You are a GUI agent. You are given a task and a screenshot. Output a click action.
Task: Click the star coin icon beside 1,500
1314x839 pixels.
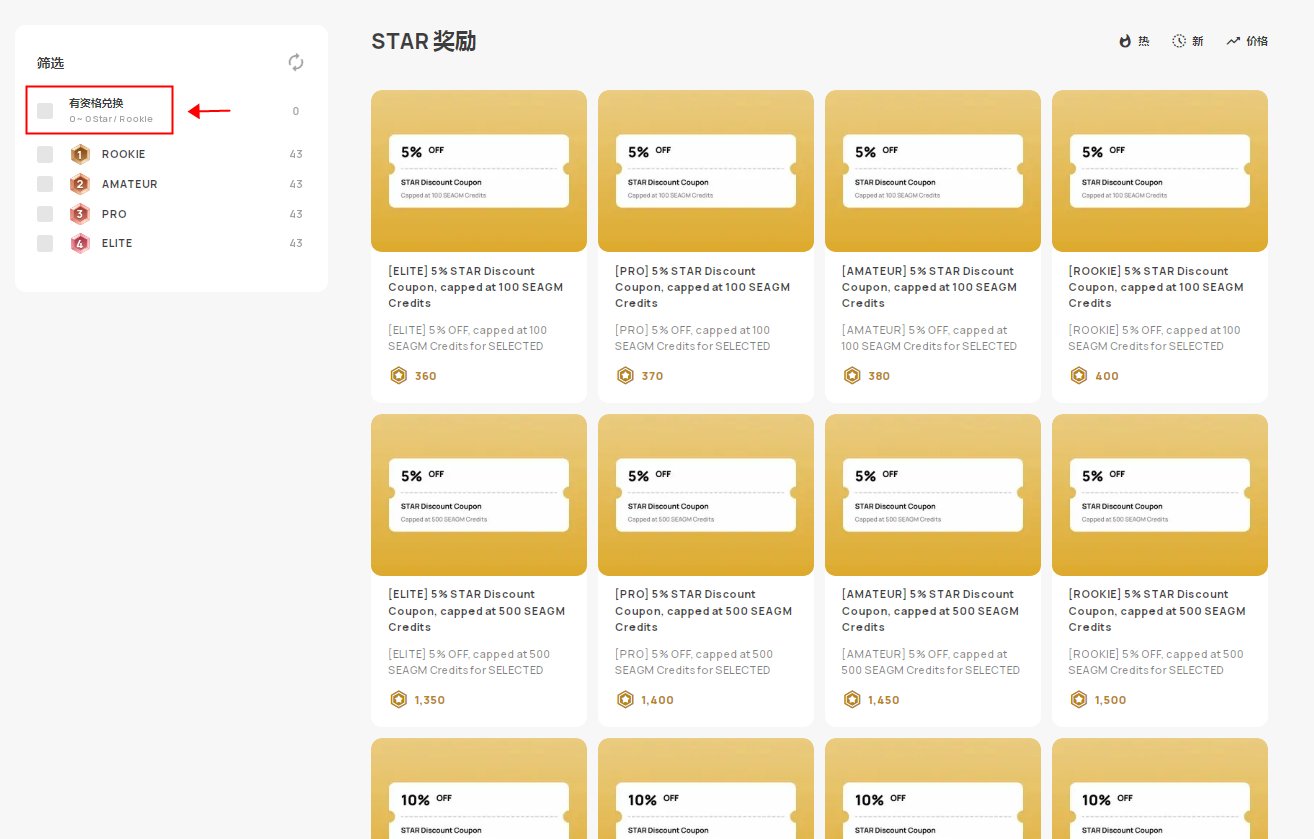(1079, 699)
